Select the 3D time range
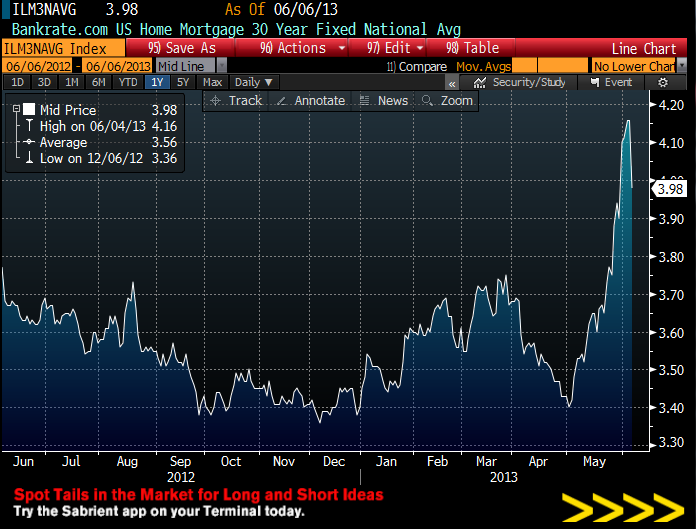Viewport: 696px width, 529px height. (44, 83)
